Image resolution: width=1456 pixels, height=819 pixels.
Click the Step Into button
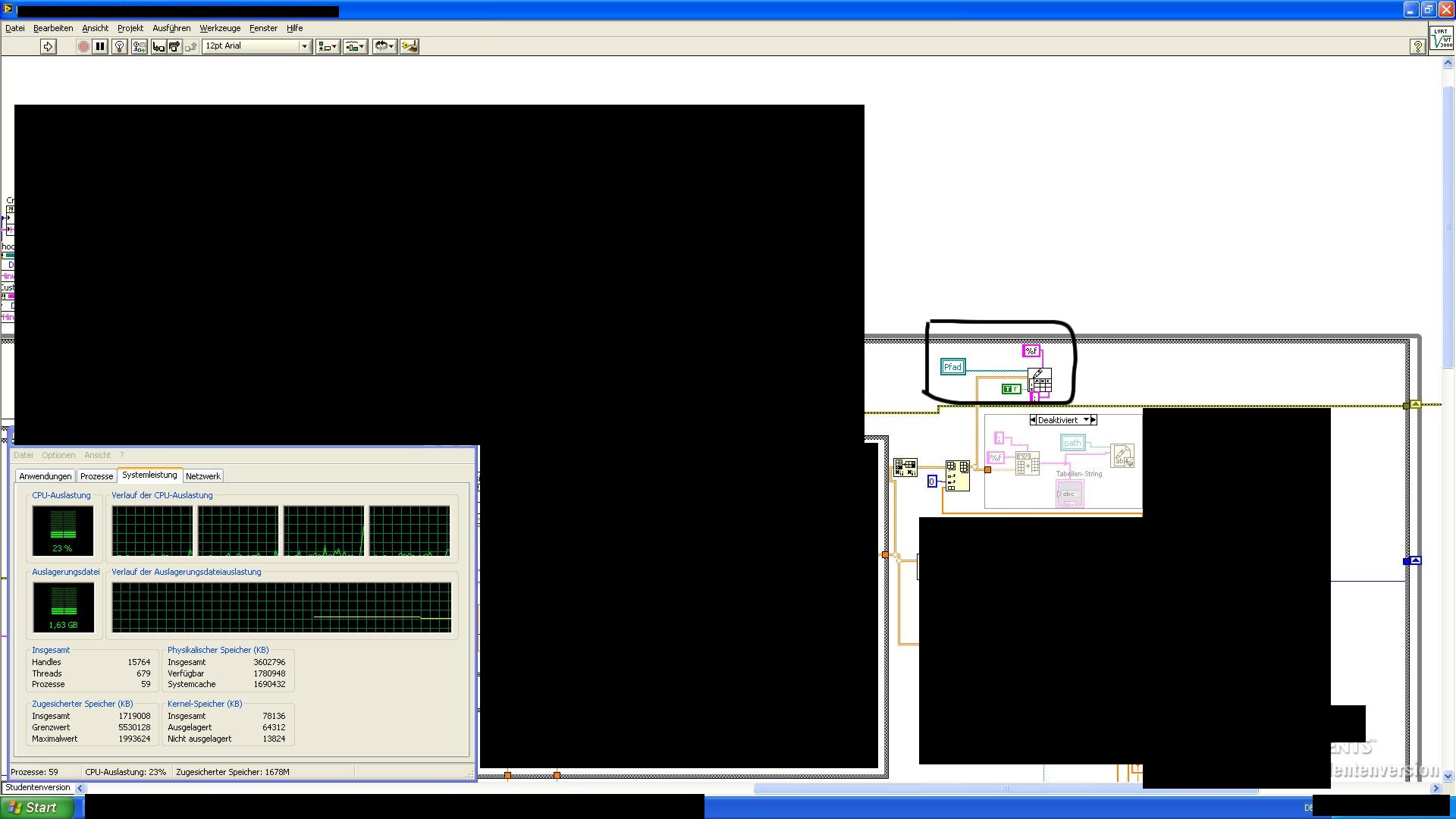(x=158, y=46)
